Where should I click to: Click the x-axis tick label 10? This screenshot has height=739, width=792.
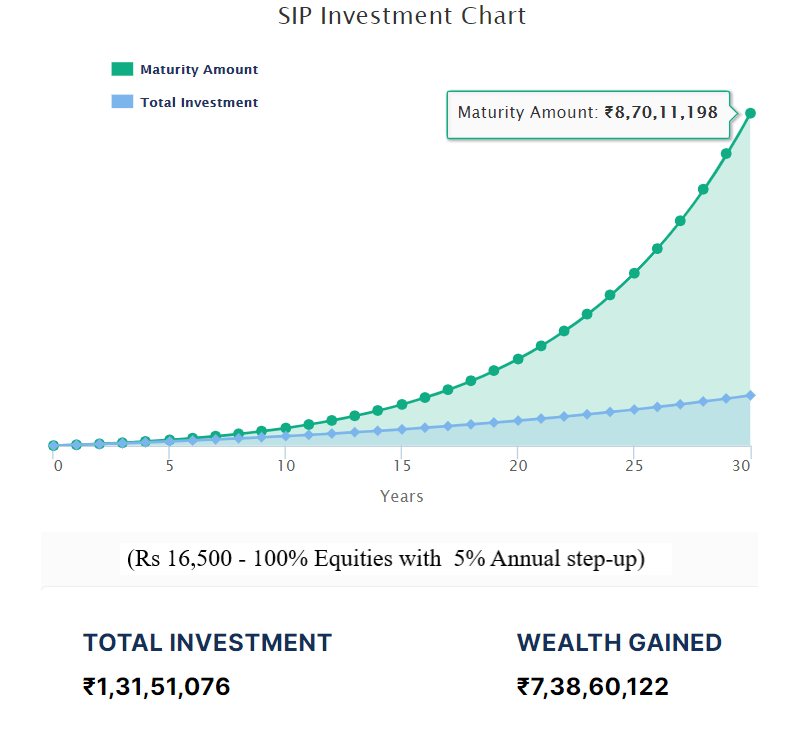286,467
